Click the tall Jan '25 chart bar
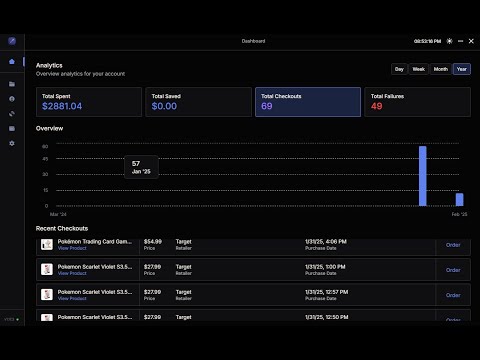 pyautogui.click(x=423, y=176)
